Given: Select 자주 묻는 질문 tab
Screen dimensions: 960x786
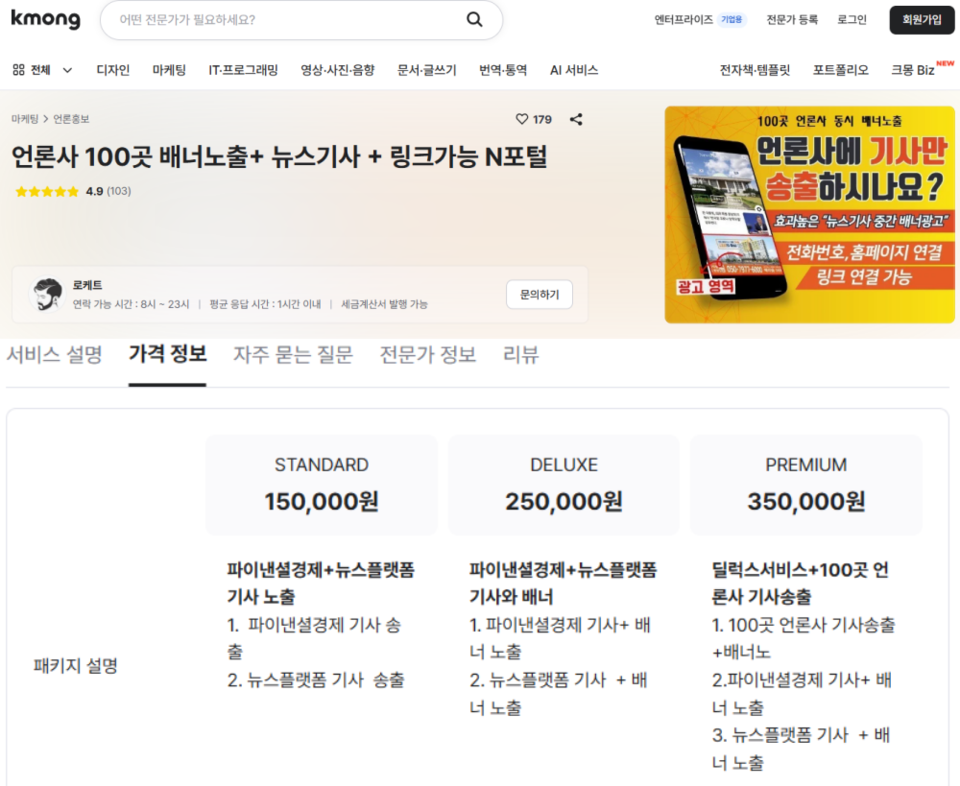Looking at the screenshot, I should point(292,355).
